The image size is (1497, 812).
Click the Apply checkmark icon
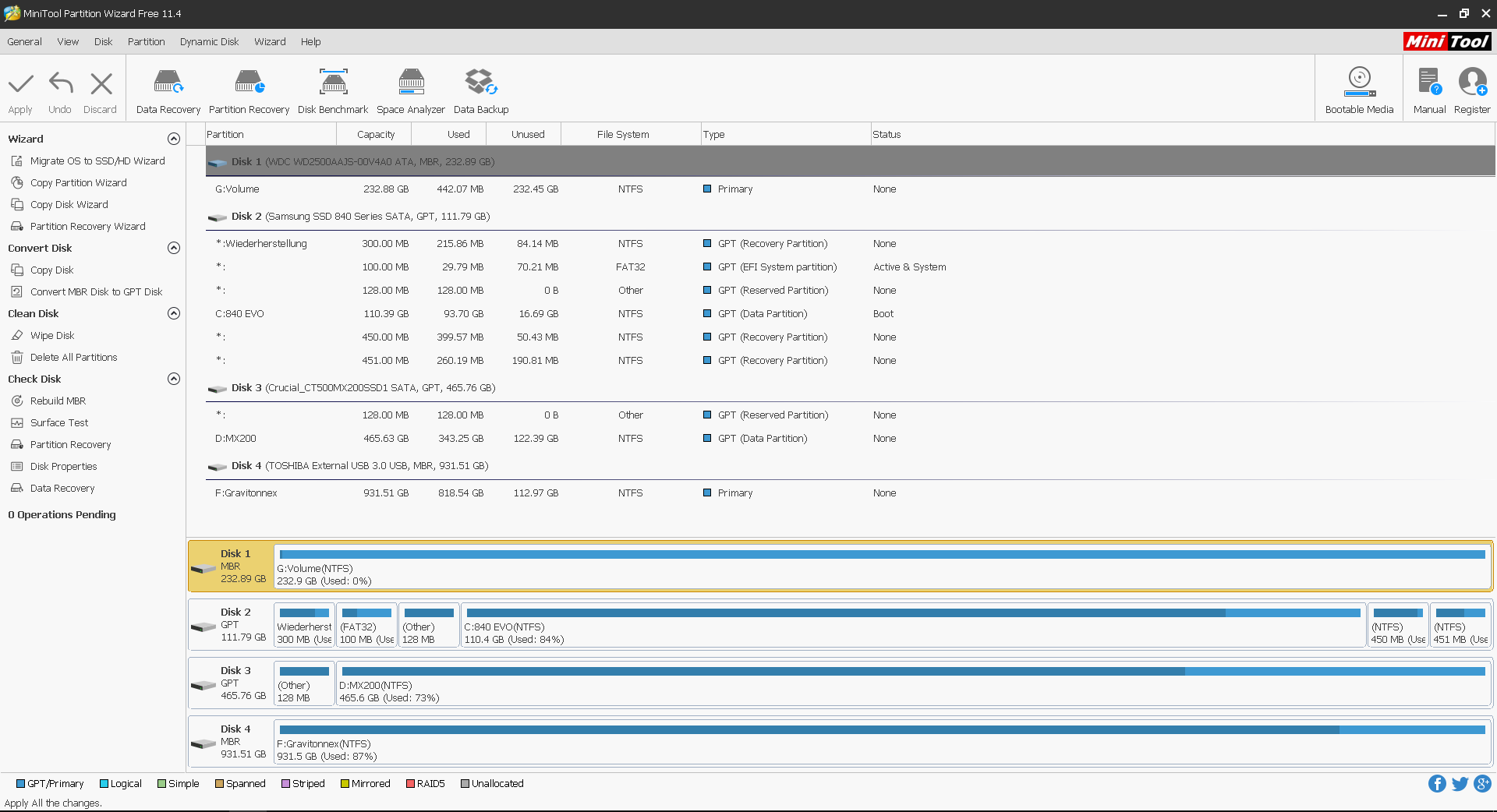(x=21, y=83)
